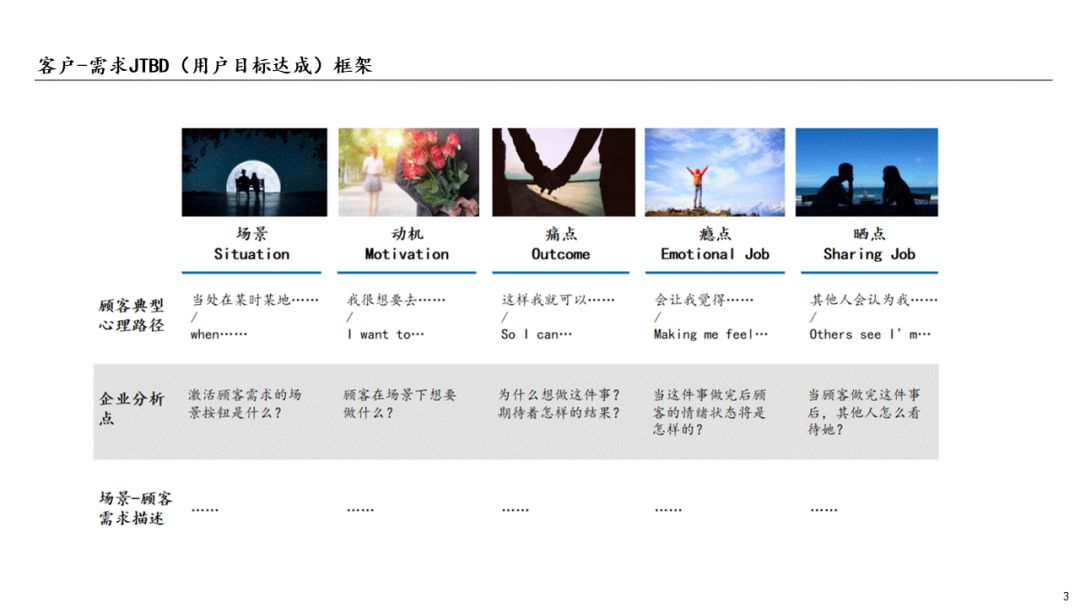Select the 'Making me feel…' text
This screenshot has width=1080, height=608.
pyautogui.click(x=710, y=334)
